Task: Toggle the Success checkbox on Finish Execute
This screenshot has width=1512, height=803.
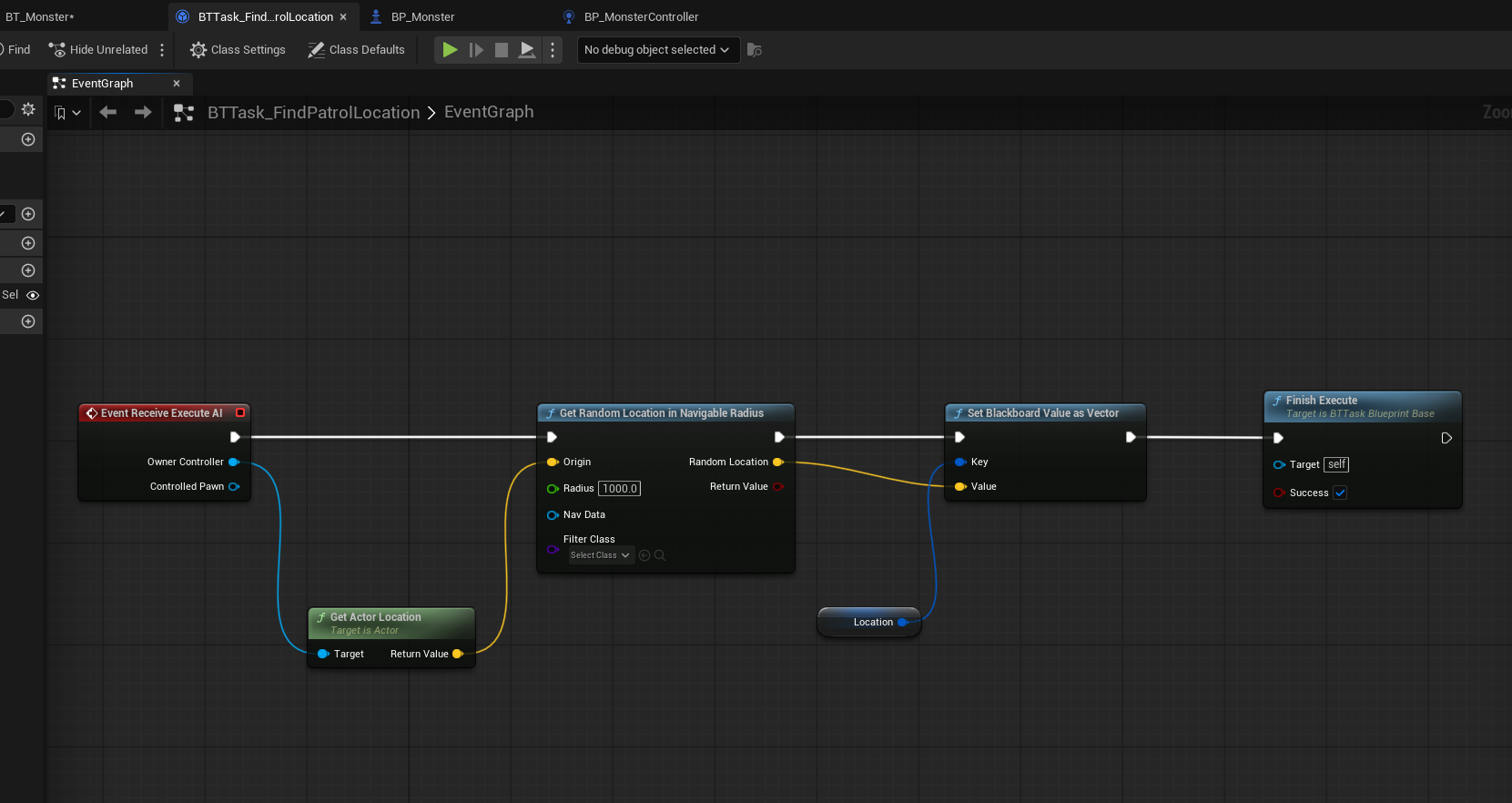Action: (x=1340, y=493)
